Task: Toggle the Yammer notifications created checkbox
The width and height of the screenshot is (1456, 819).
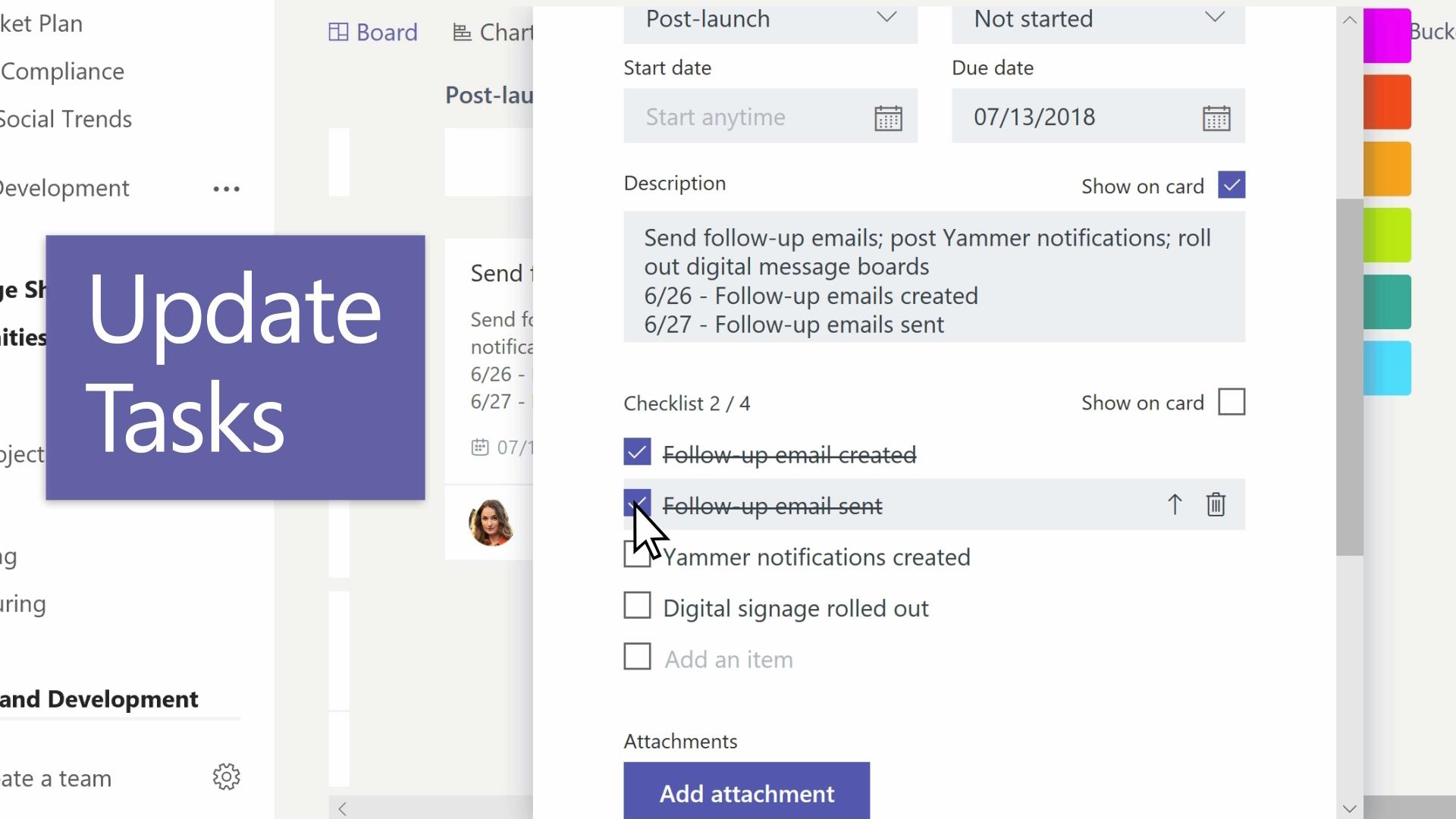Action: [637, 557]
